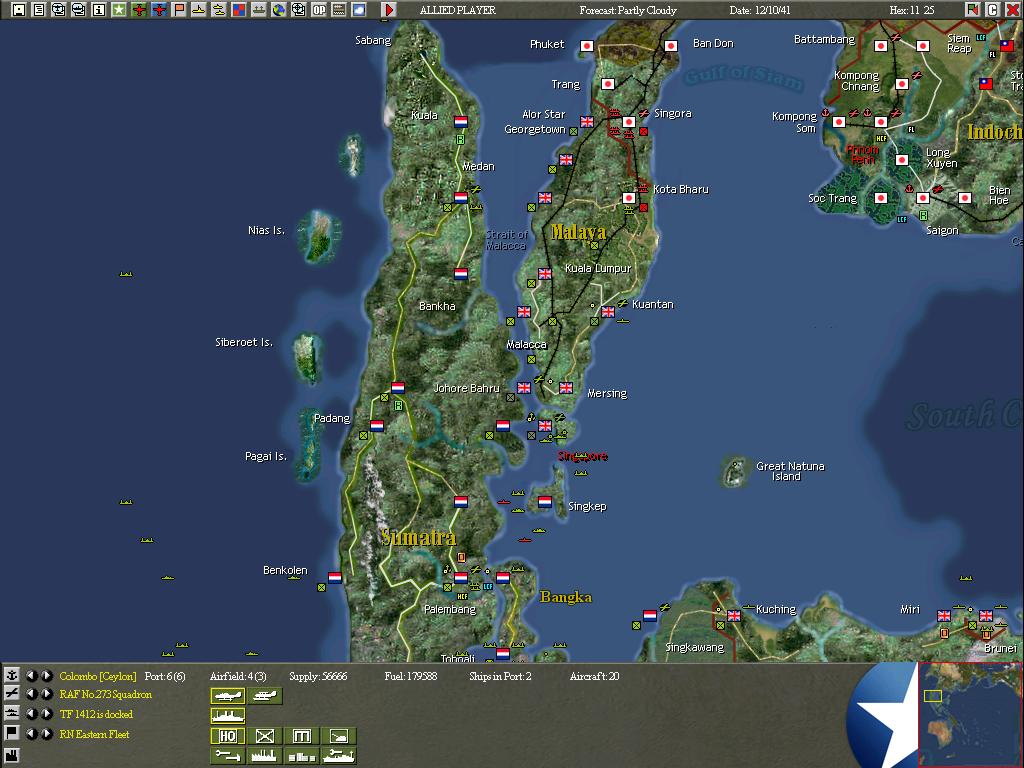The width and height of the screenshot is (1024, 768).
Task: Select the Dutch flag base at Benkolen
Action: coord(334,577)
